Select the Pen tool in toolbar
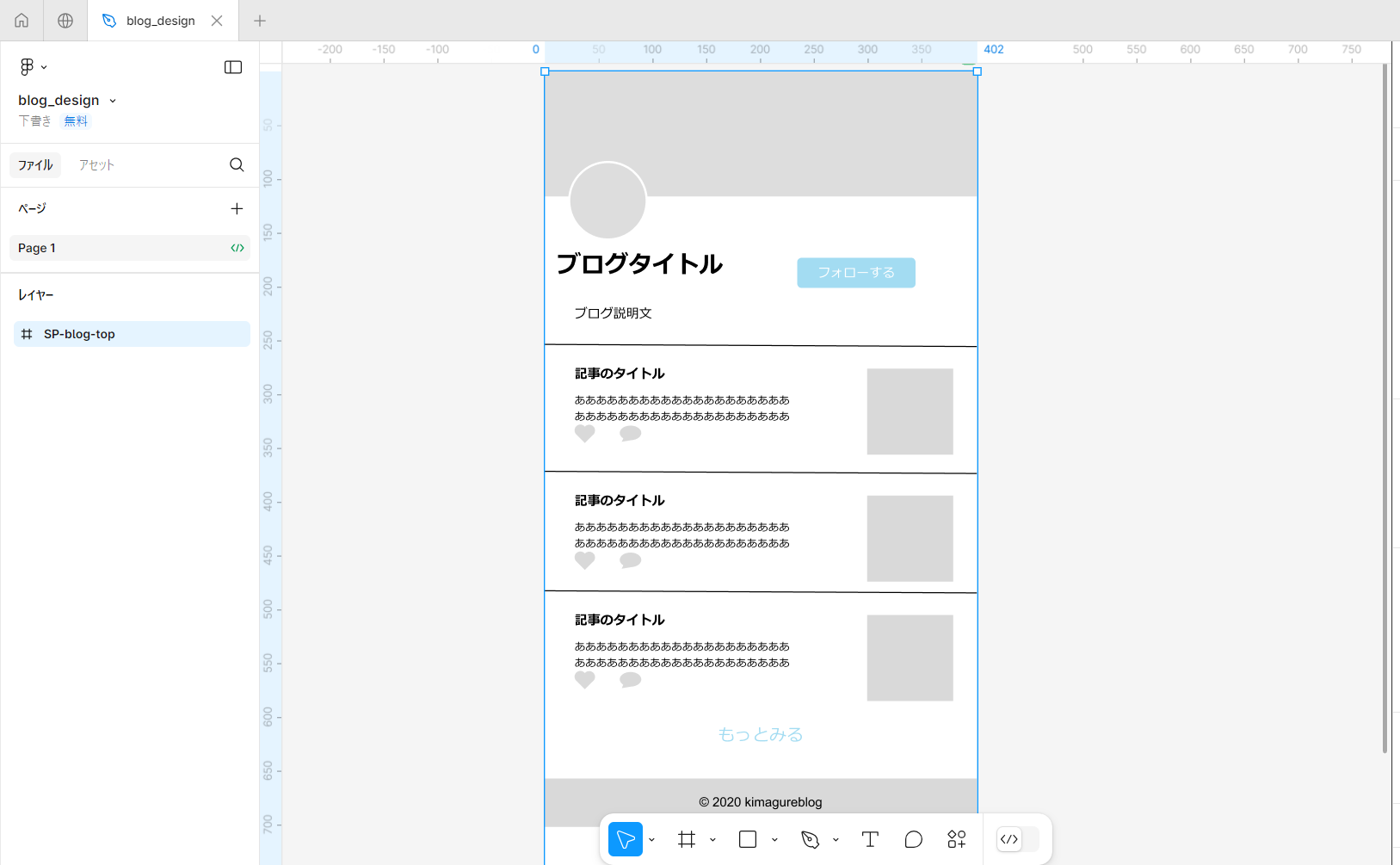The image size is (1400, 865). click(x=810, y=839)
